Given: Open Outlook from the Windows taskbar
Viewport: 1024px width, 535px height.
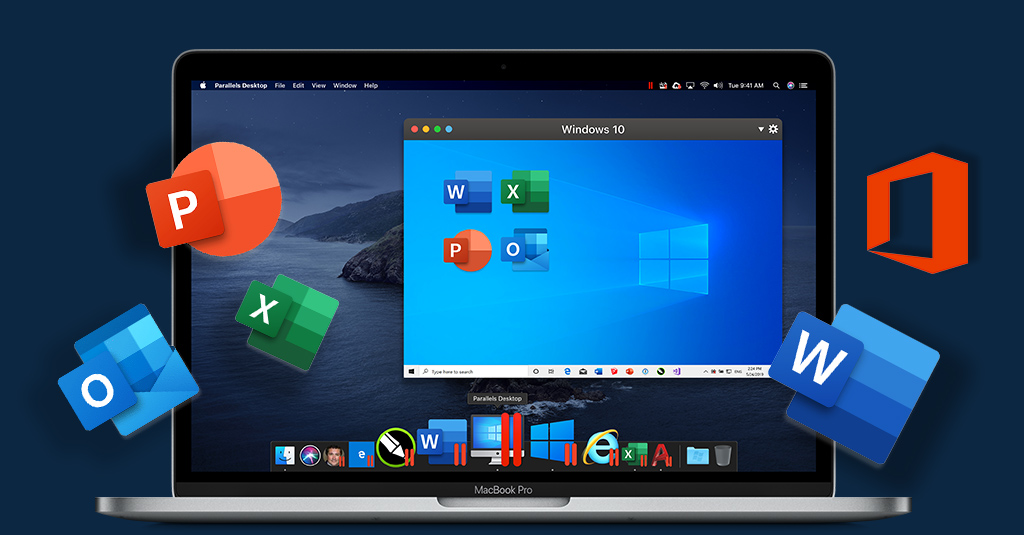Looking at the screenshot, I should (598, 372).
